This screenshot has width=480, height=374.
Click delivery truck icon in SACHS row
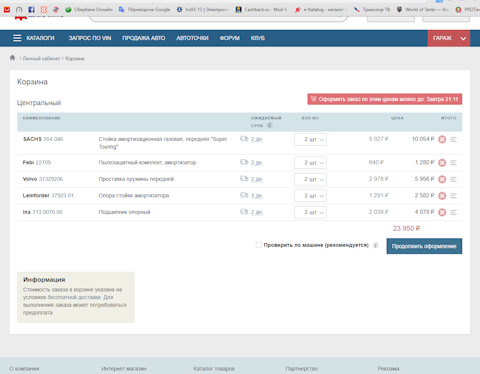click(244, 139)
